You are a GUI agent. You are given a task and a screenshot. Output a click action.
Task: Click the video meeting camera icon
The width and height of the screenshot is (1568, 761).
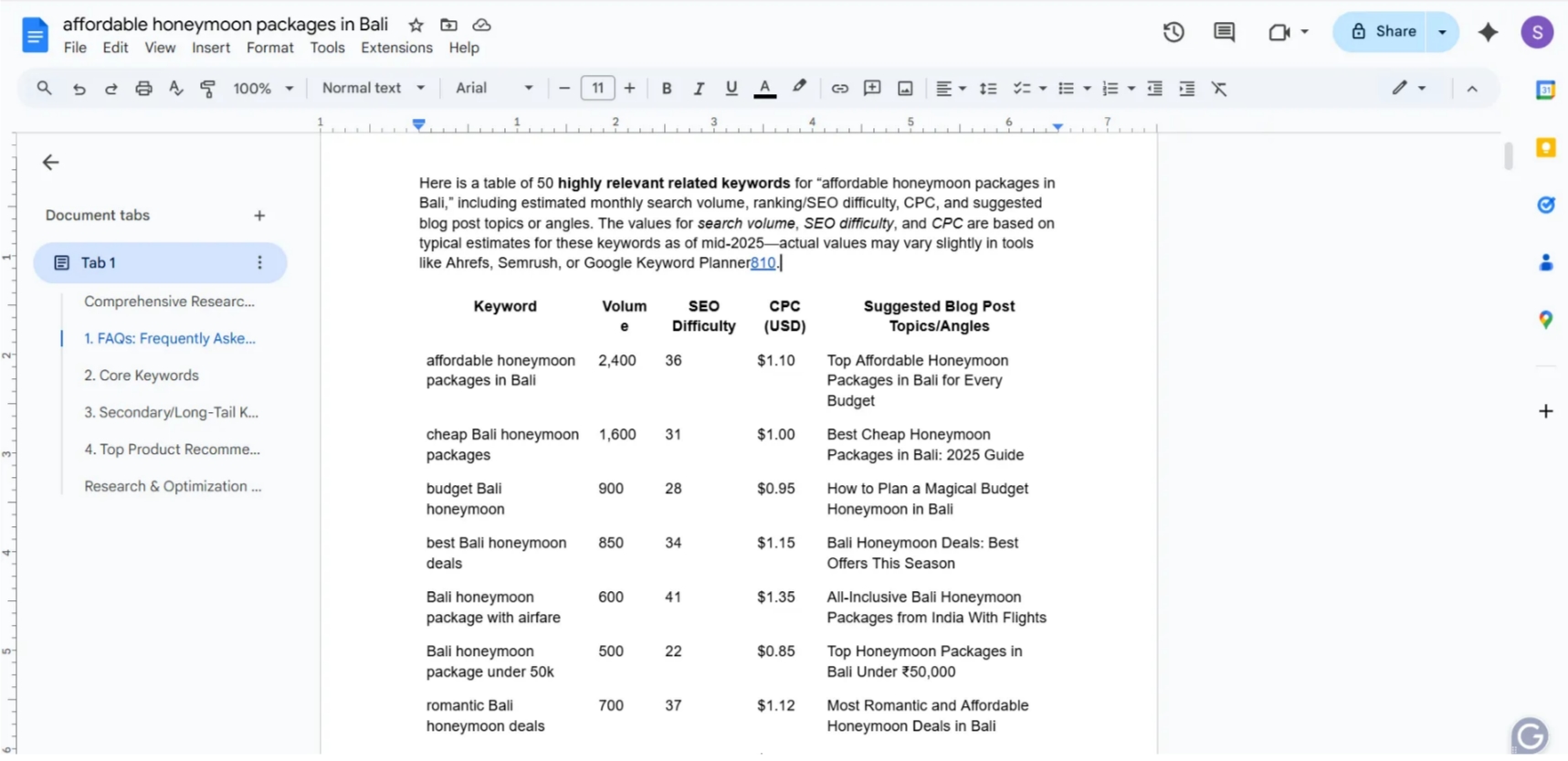pos(1279,32)
